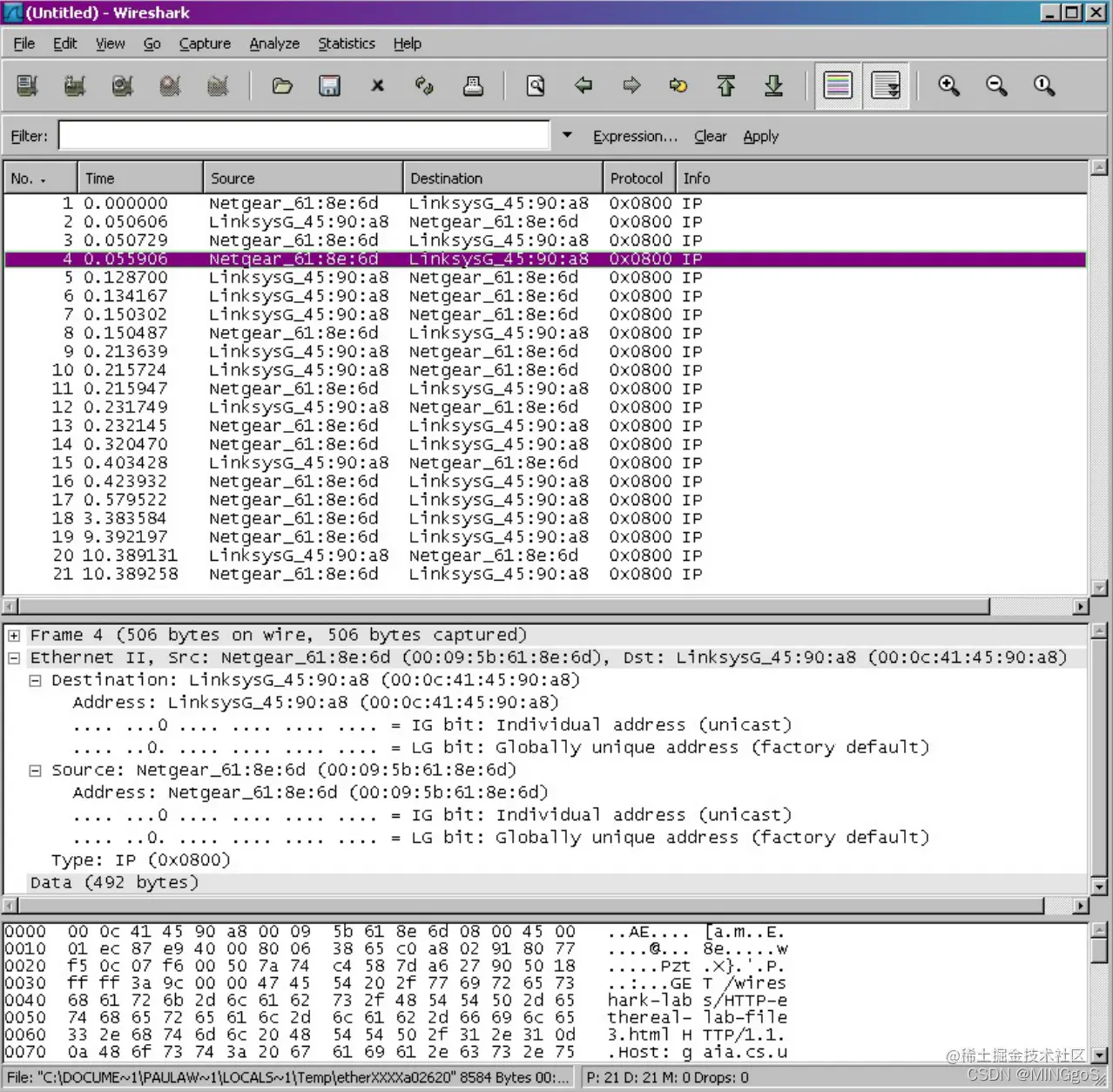Jump to last packet icon
Viewport: 1113px width, 1092px height.
click(x=773, y=85)
